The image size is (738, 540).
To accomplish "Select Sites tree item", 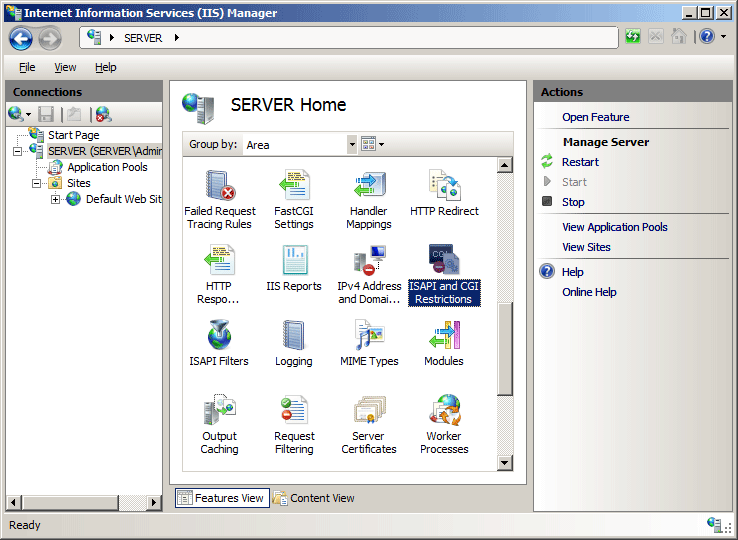I will point(79,183).
